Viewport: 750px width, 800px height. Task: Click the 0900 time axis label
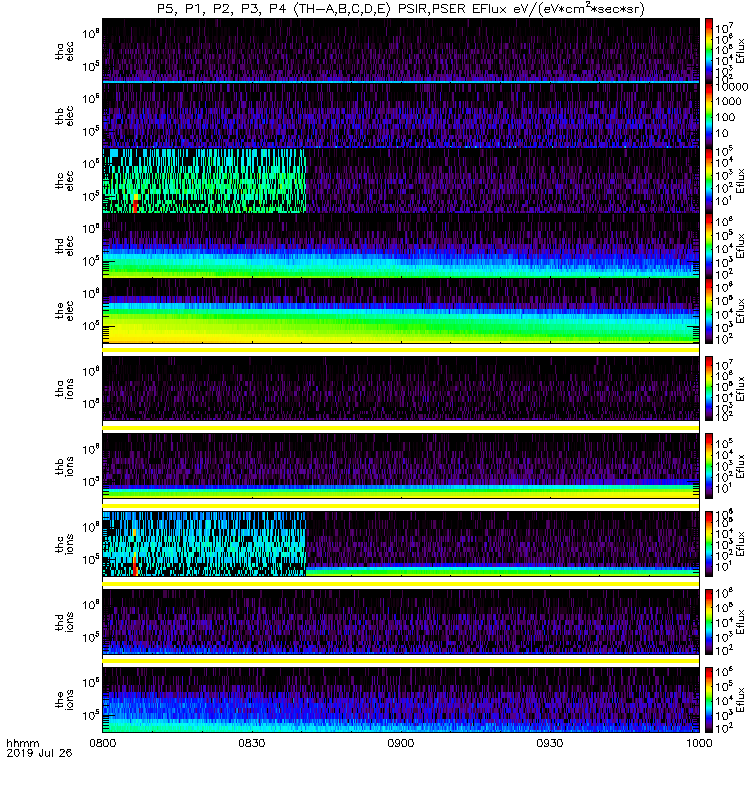tap(401, 743)
